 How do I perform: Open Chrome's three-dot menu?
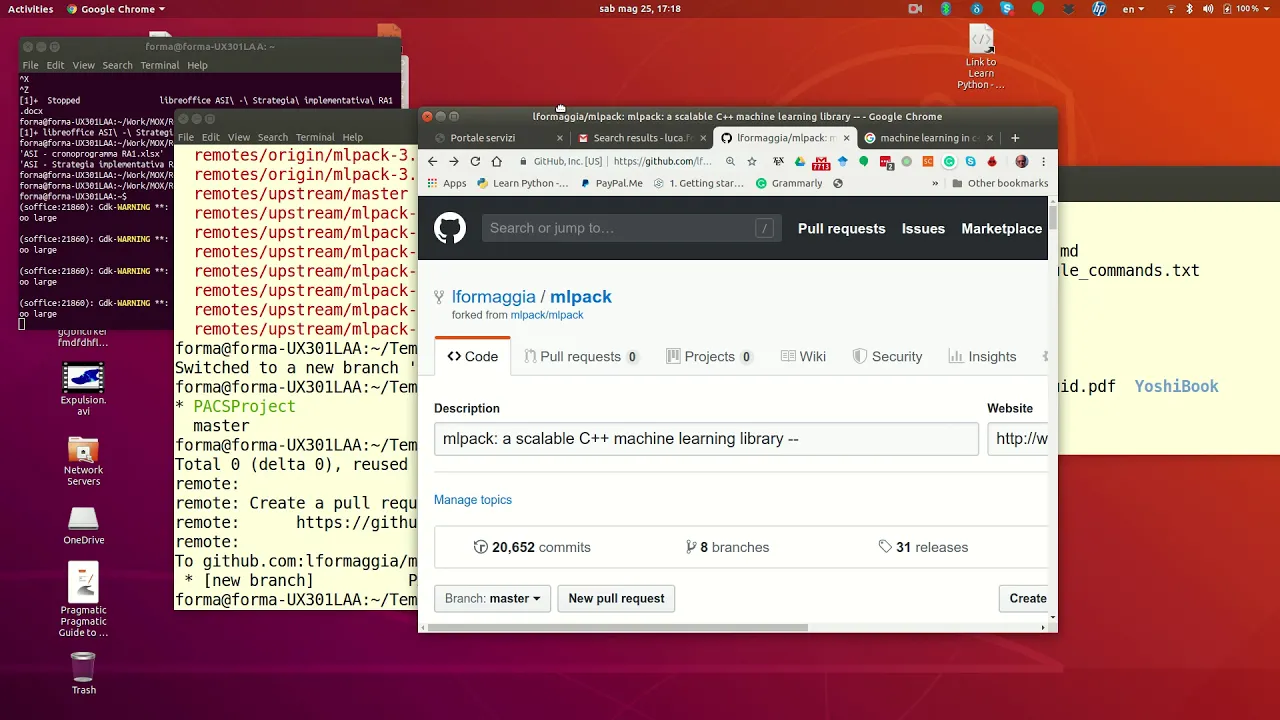point(1043,161)
